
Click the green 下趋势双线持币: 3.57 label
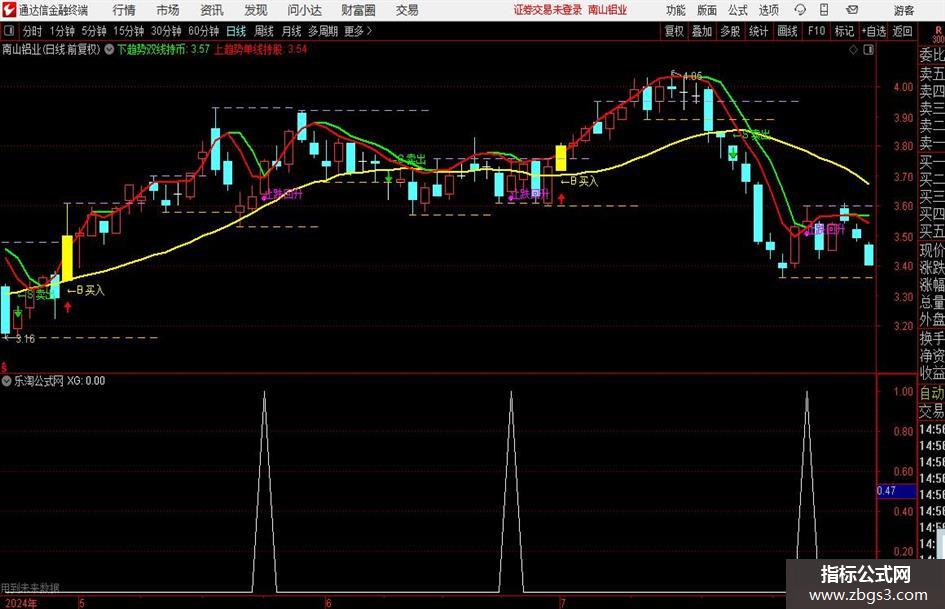pyautogui.click(x=163, y=49)
